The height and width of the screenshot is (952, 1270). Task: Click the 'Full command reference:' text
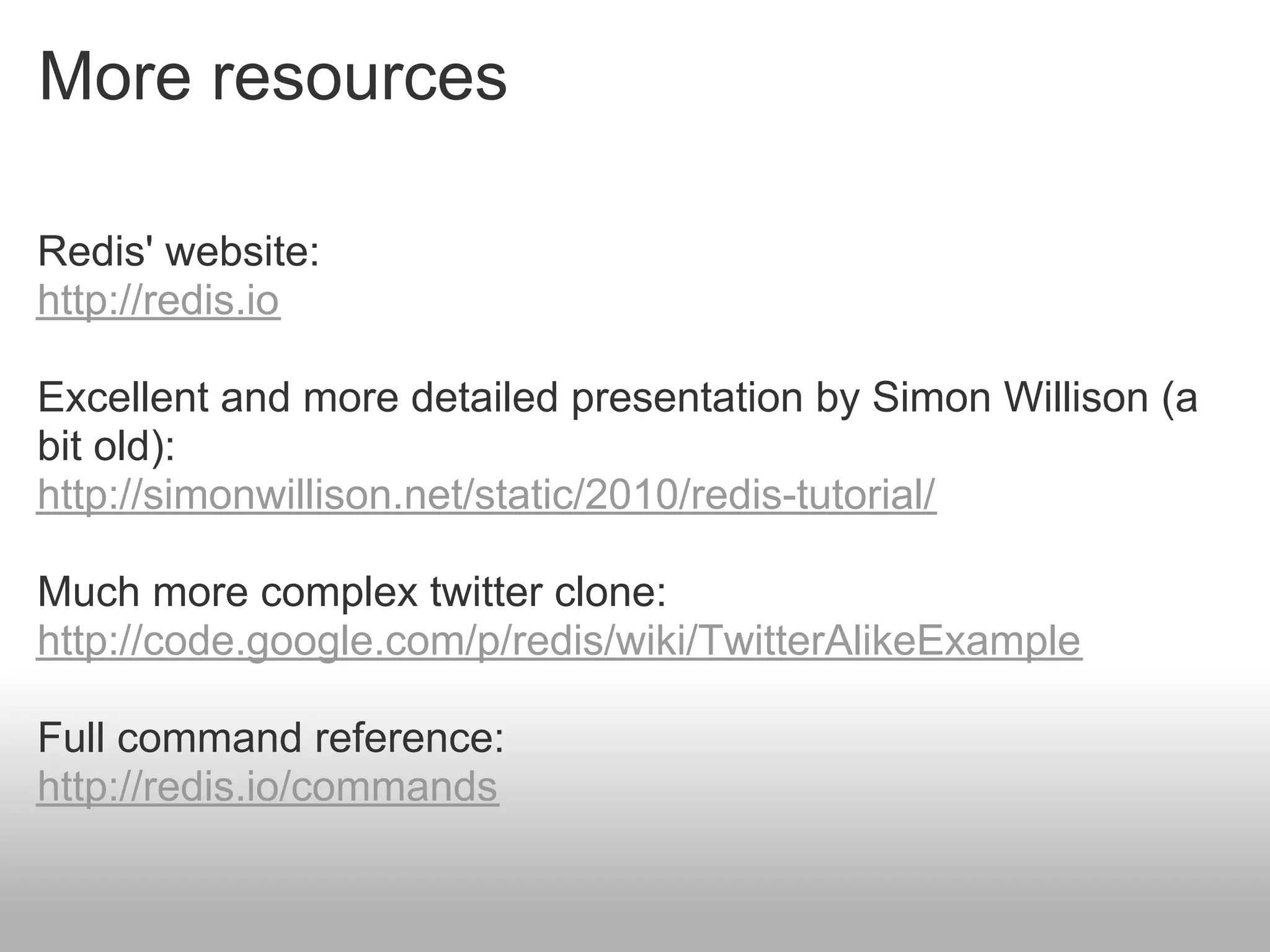point(272,738)
